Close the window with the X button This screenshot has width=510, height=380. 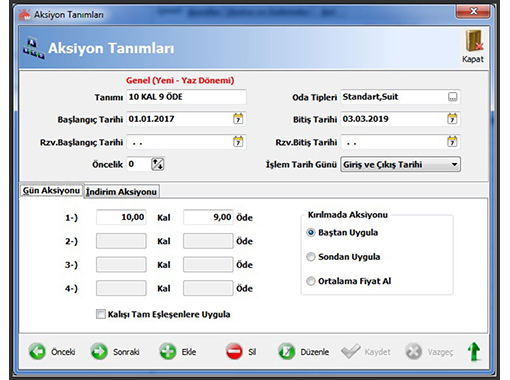pos(473,12)
